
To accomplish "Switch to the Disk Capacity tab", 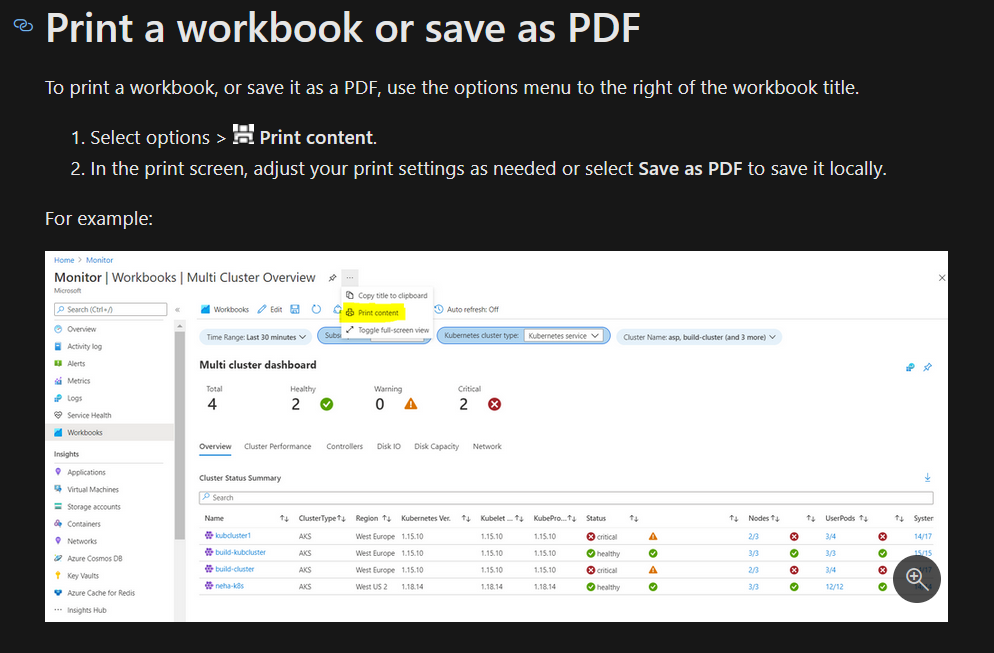I will (437, 446).
